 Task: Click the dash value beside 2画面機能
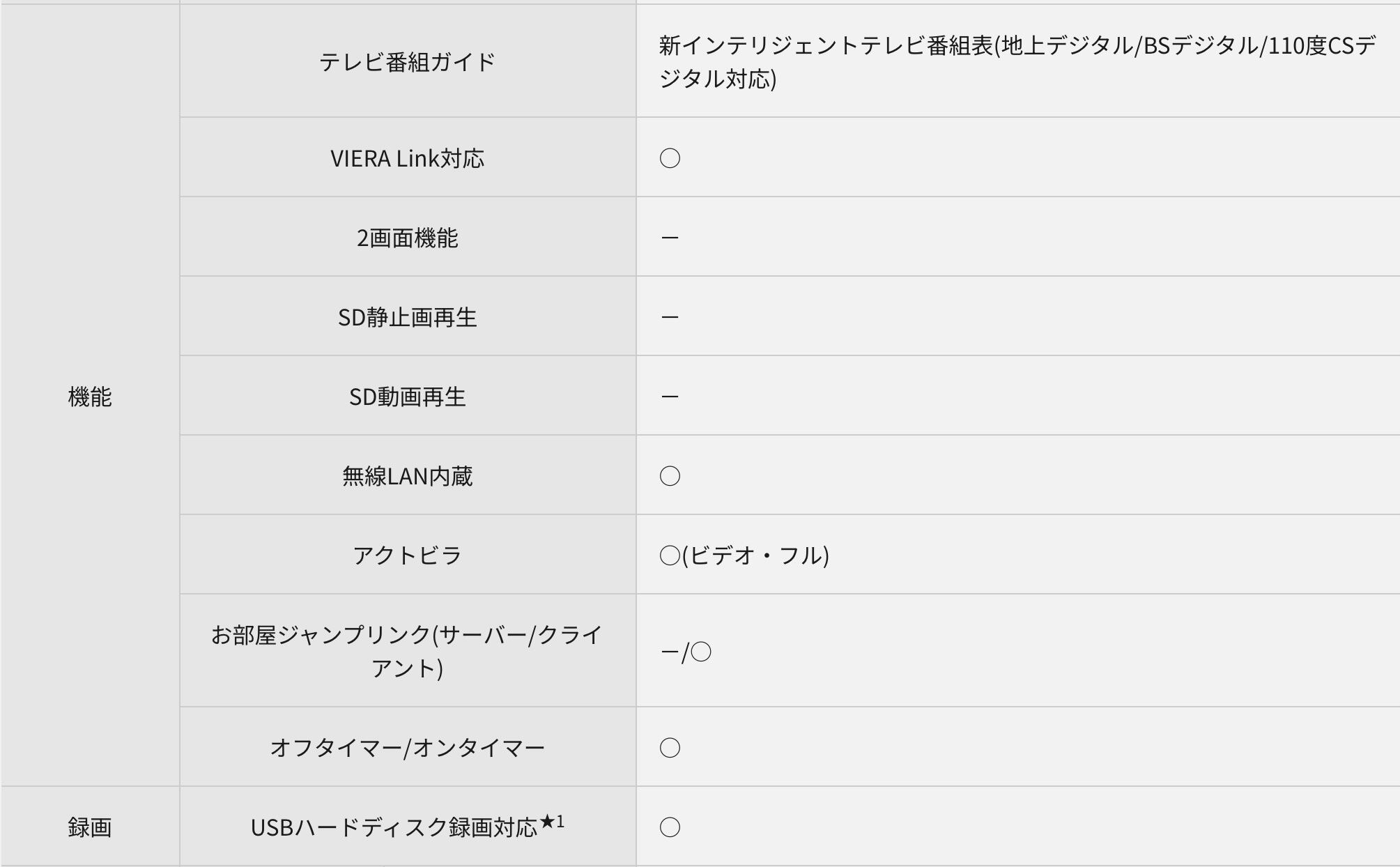click(670, 238)
